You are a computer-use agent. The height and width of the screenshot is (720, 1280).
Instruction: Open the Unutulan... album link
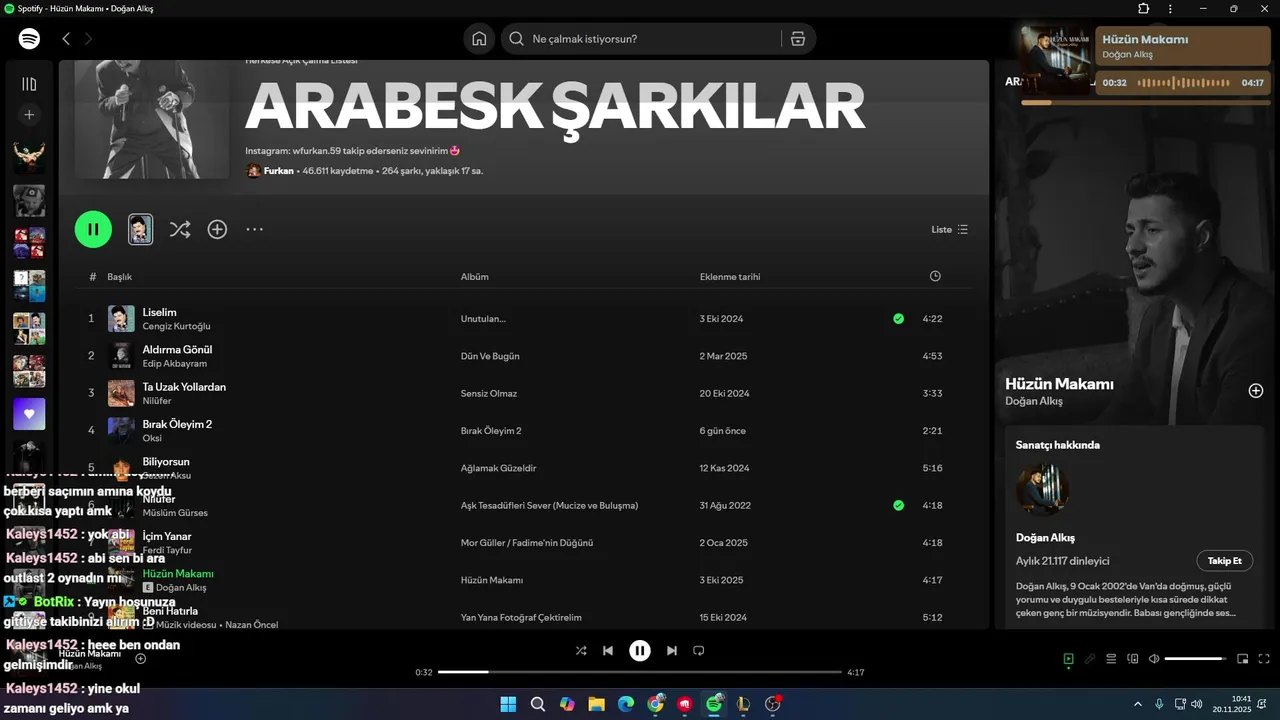click(483, 319)
